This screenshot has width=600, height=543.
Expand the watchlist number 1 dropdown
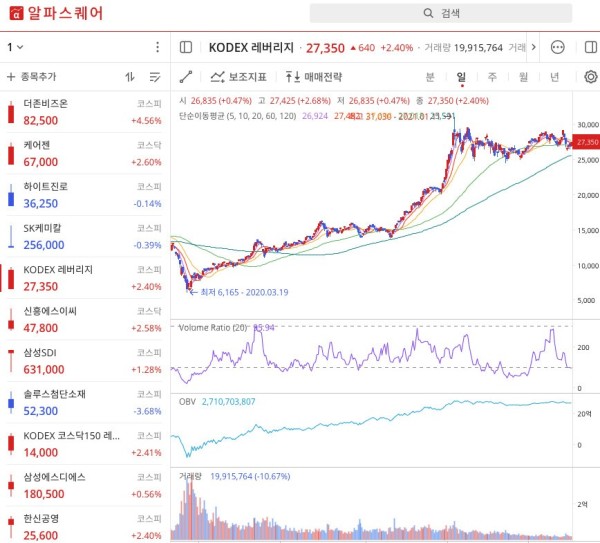(x=15, y=47)
